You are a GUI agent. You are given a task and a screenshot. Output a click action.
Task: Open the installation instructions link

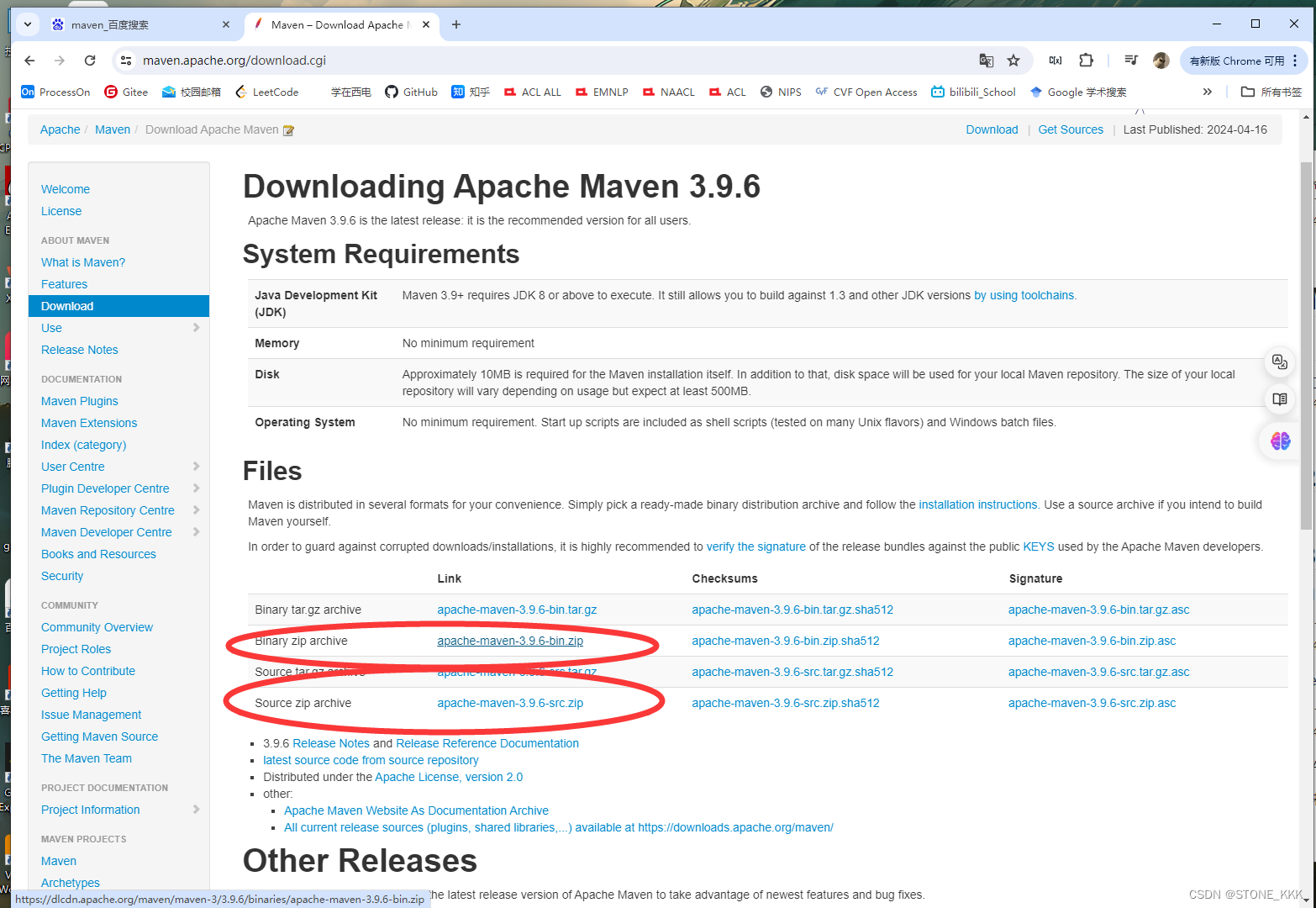(x=978, y=504)
